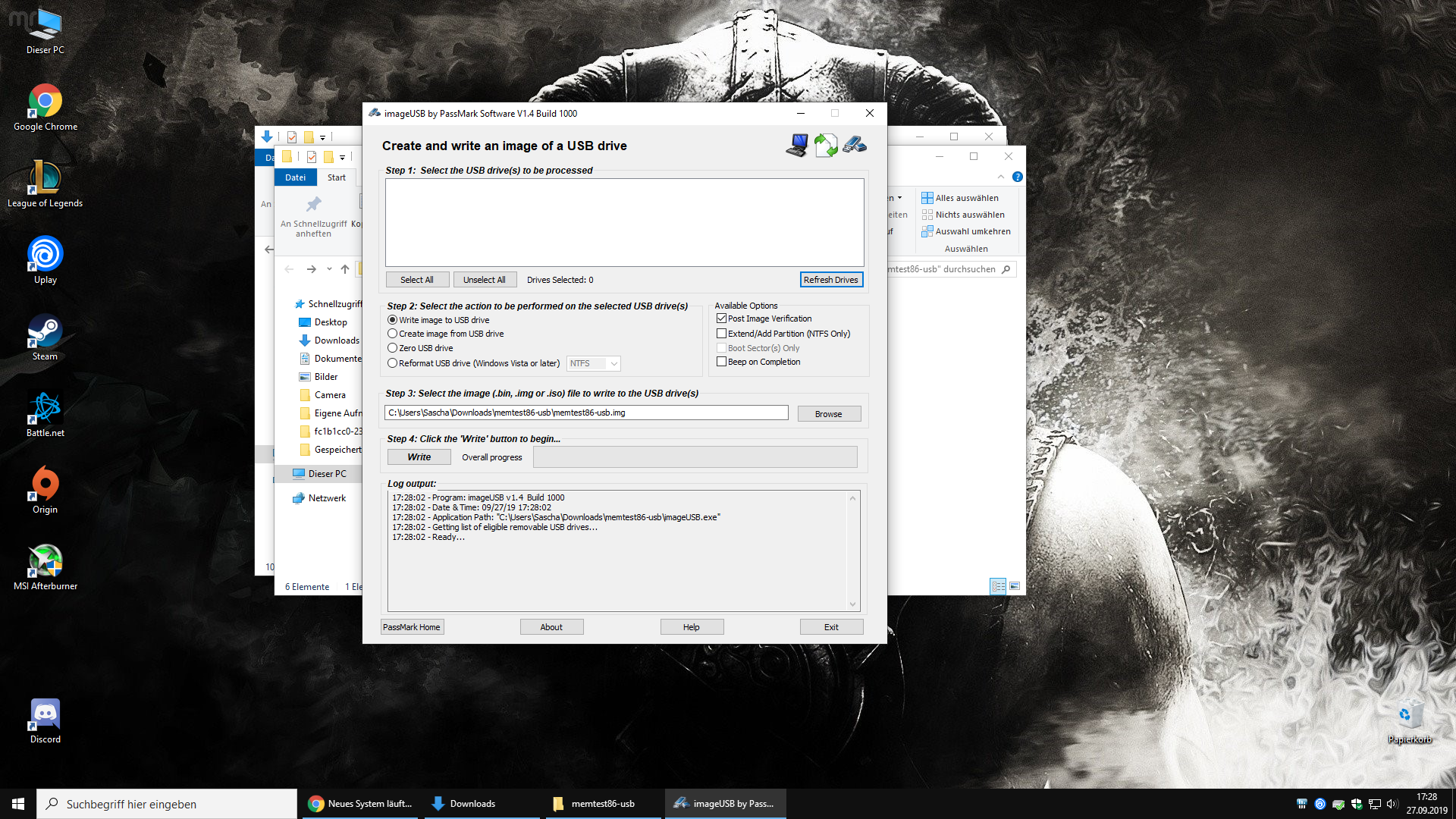Image resolution: width=1456 pixels, height=819 pixels.
Task: Uncheck Post Image Verification
Action: 722,318
